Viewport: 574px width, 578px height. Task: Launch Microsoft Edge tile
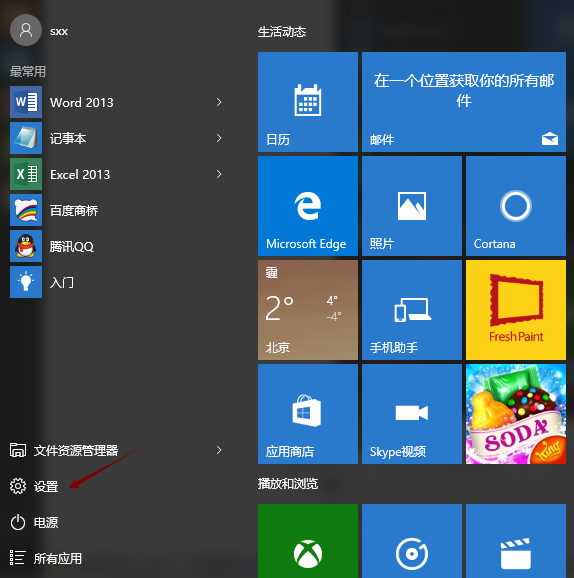[308, 206]
